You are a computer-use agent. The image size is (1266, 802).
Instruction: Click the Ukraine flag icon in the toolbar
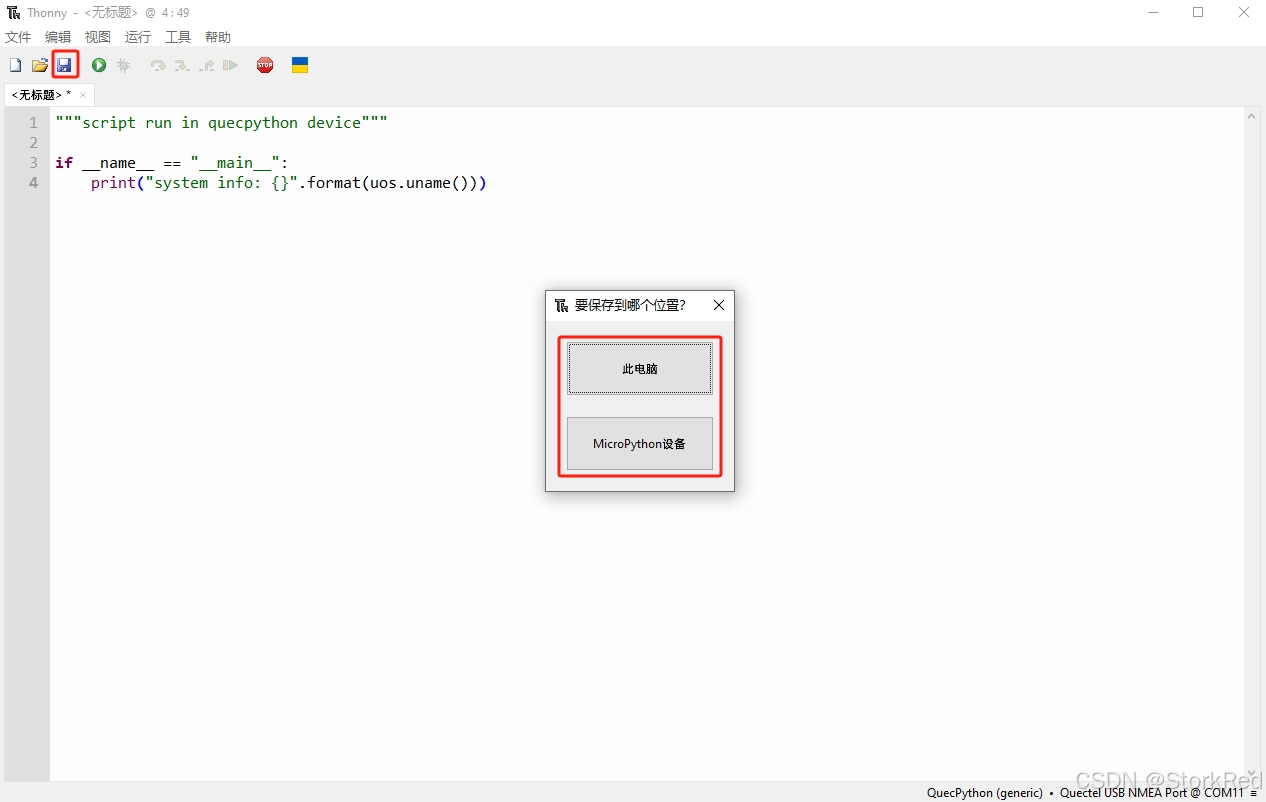(x=300, y=65)
